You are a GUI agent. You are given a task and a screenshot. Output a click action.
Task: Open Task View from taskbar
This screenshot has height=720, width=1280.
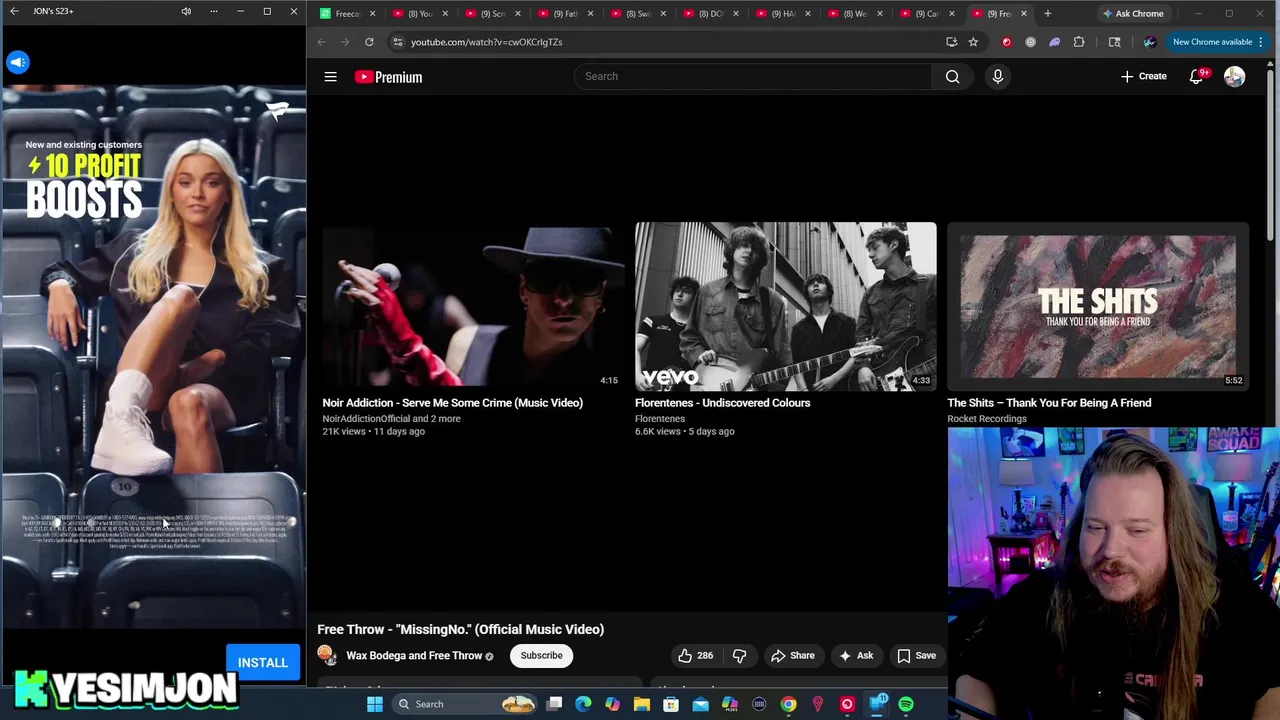pos(554,704)
